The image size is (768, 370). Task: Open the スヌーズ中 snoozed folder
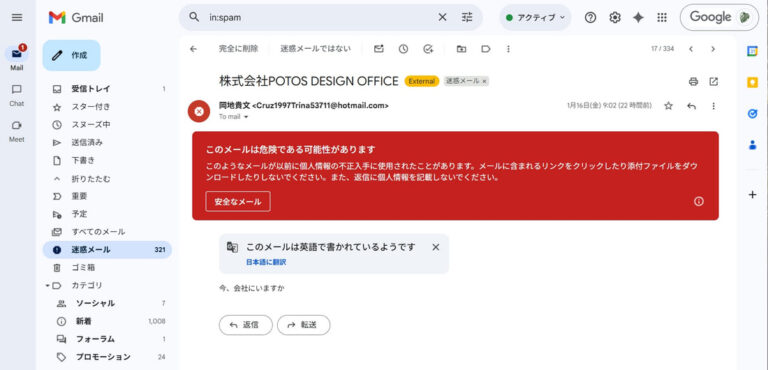tap(107, 124)
